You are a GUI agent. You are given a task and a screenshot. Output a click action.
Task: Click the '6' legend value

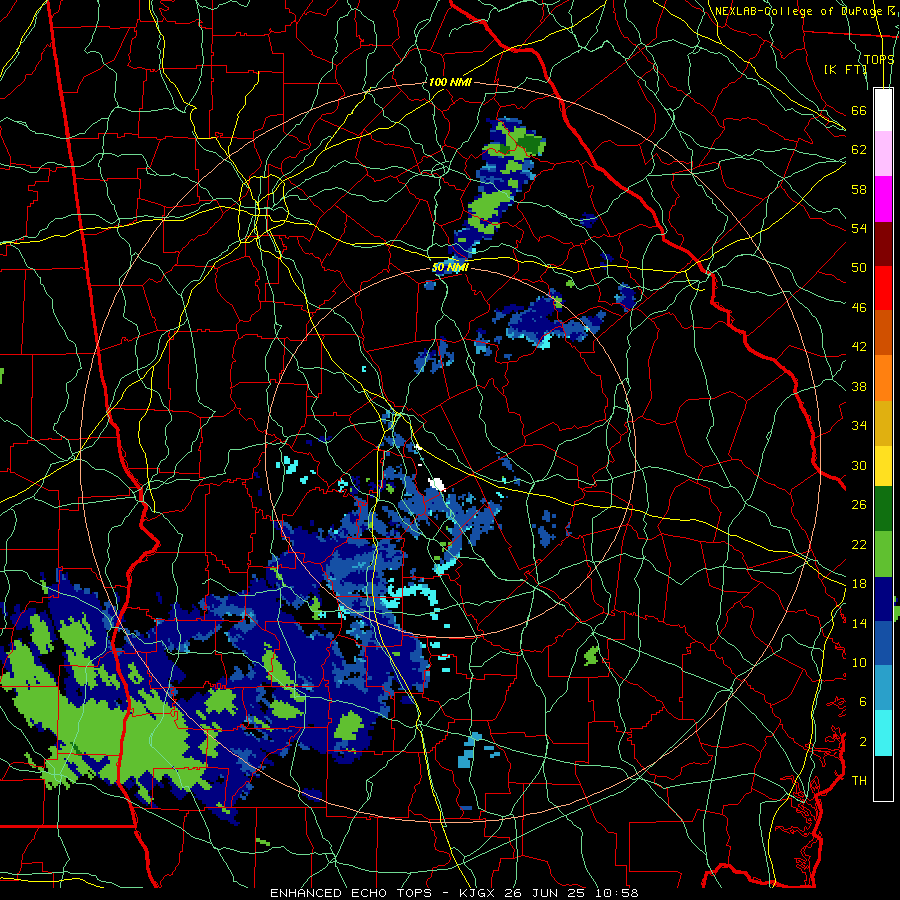click(863, 701)
